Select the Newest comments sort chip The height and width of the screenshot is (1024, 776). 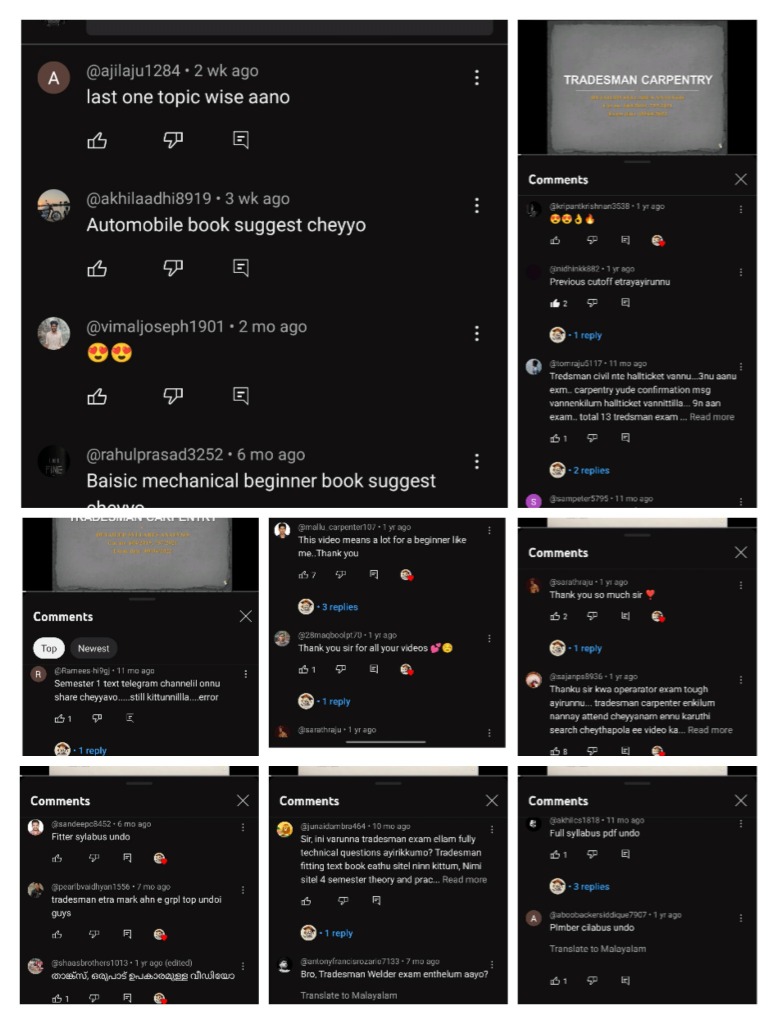pyautogui.click(x=93, y=648)
